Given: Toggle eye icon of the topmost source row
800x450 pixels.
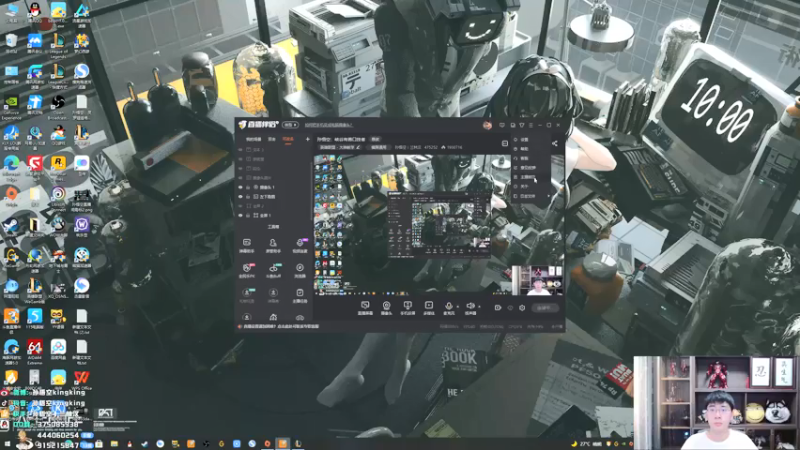Looking at the screenshot, I should pos(241,149).
